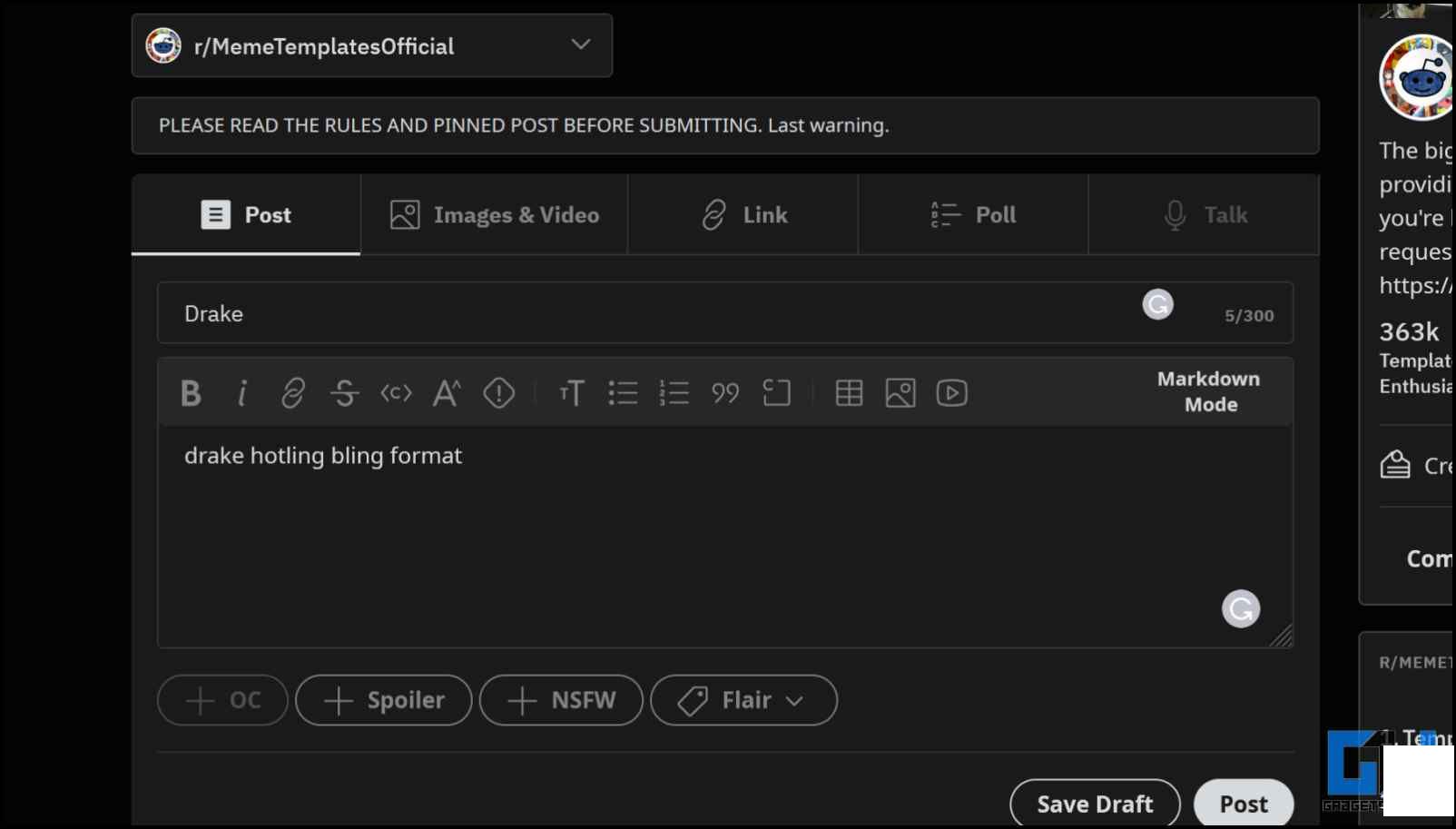Toggle inline code formatting

point(396,393)
